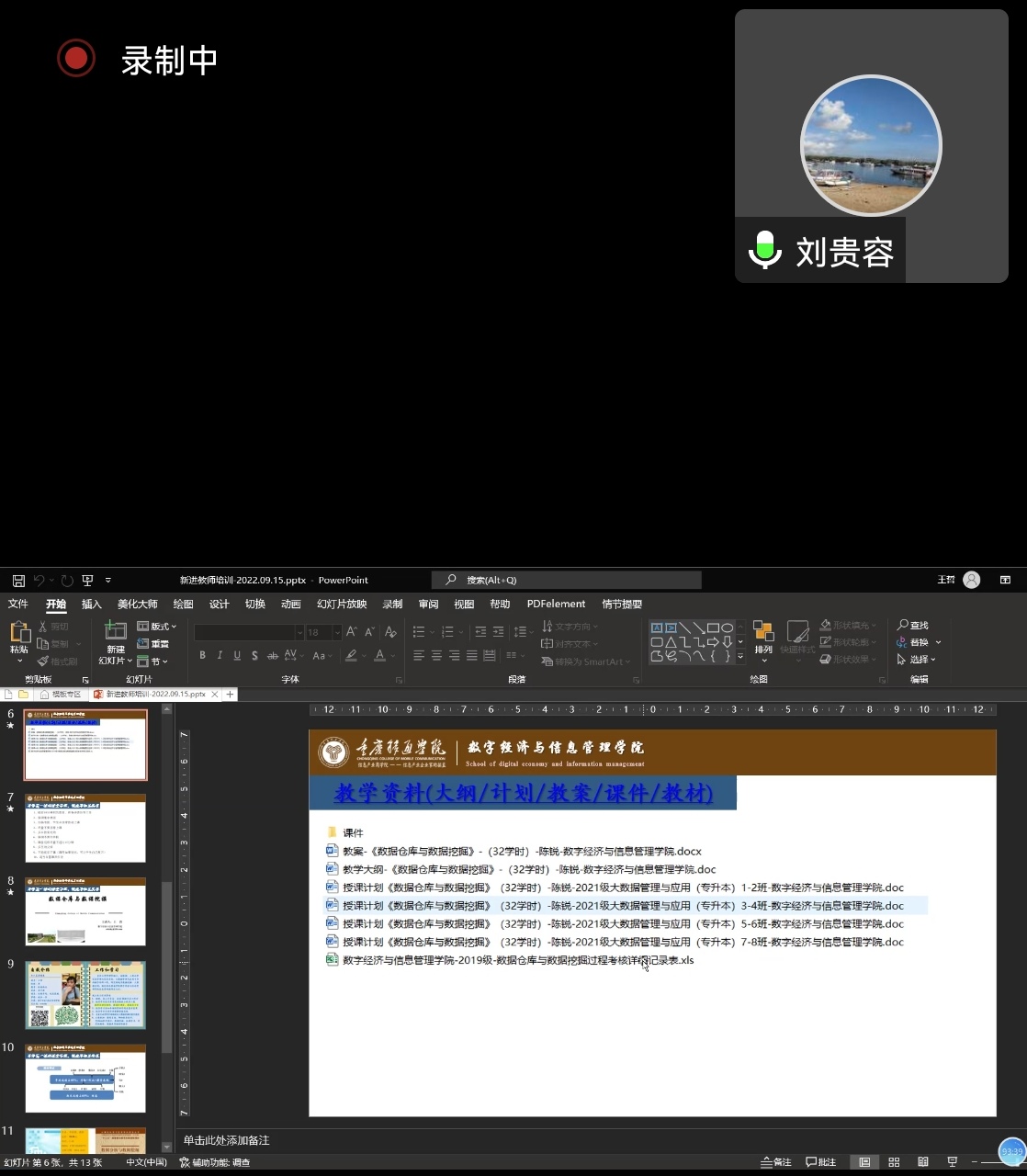This screenshot has height=1176, width=1027.
Task: Click the Save icon in quick access toolbar
Action: (18, 581)
